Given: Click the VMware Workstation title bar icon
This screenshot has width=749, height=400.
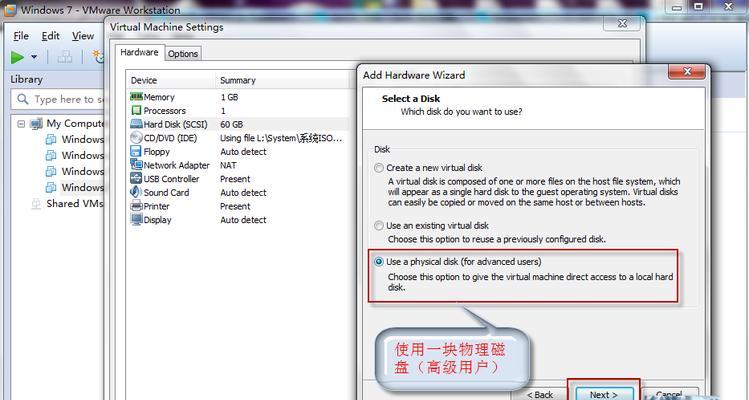Looking at the screenshot, I should [x=8, y=9].
